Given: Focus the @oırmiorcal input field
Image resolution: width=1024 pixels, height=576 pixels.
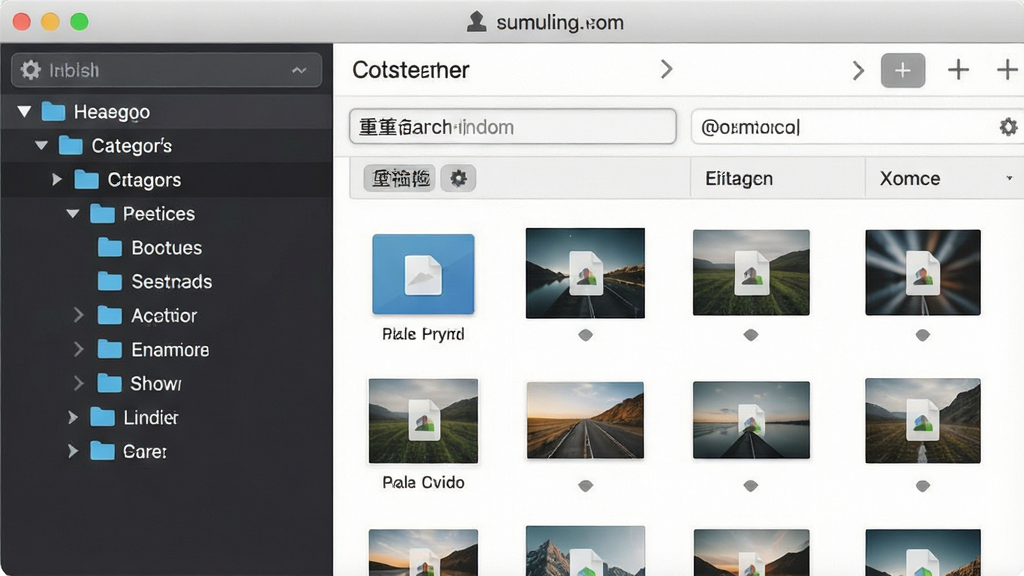Looking at the screenshot, I should tap(857, 126).
